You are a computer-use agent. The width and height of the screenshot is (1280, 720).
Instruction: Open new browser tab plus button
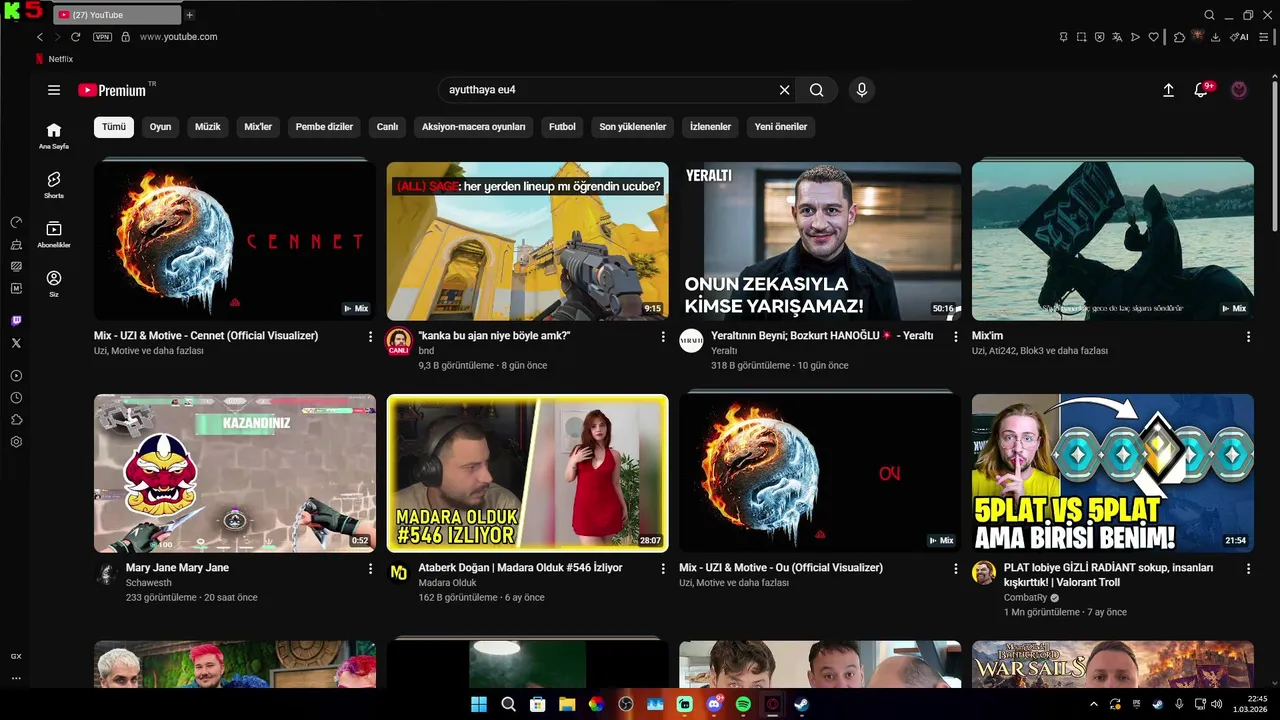(x=190, y=15)
